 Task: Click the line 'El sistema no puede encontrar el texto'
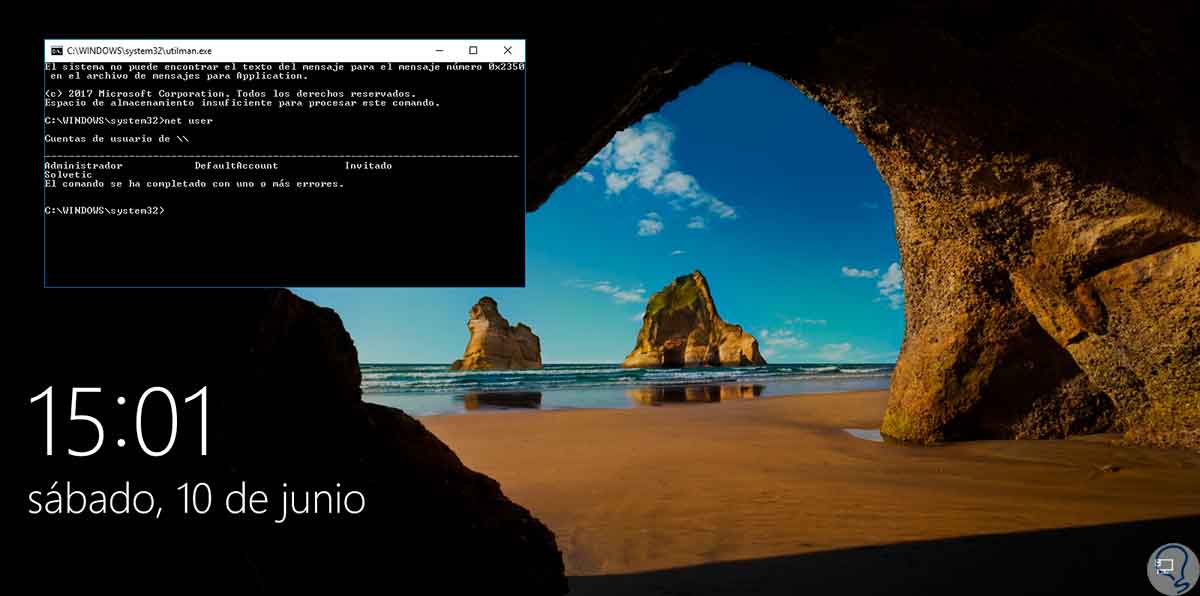pos(285,66)
